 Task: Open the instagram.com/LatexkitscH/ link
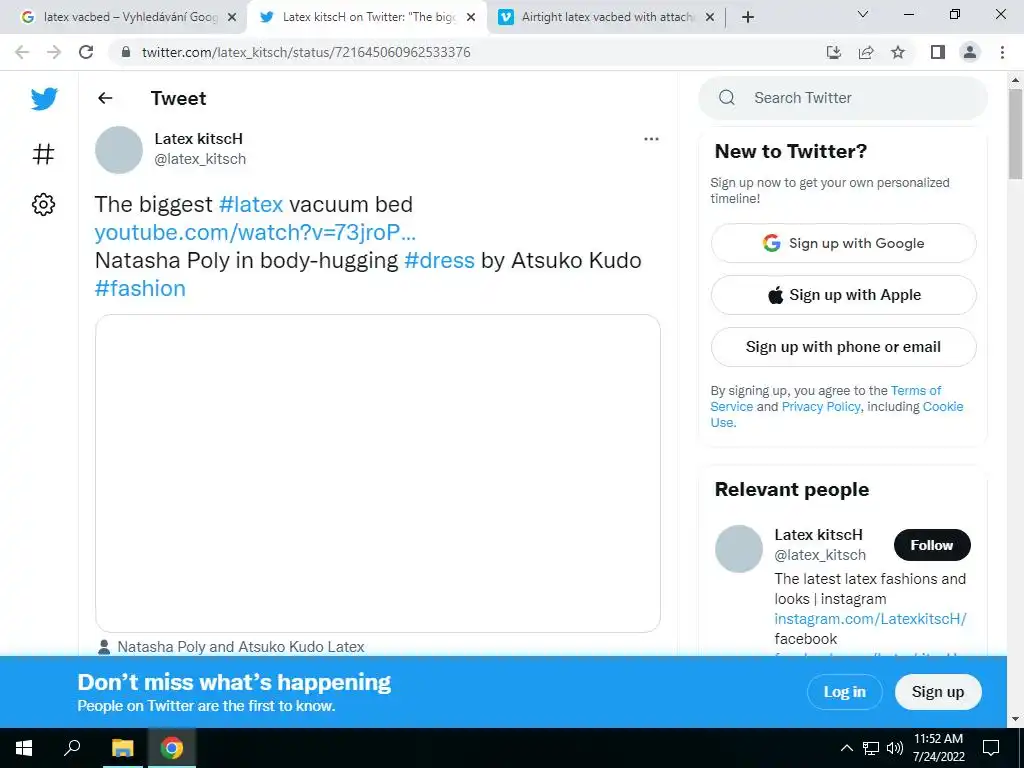click(870, 619)
